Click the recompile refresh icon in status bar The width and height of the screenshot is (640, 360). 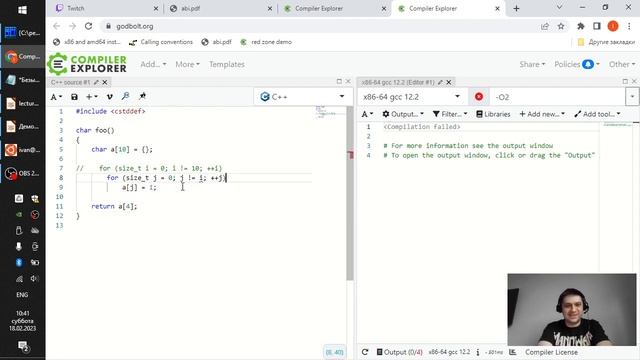pos(365,352)
